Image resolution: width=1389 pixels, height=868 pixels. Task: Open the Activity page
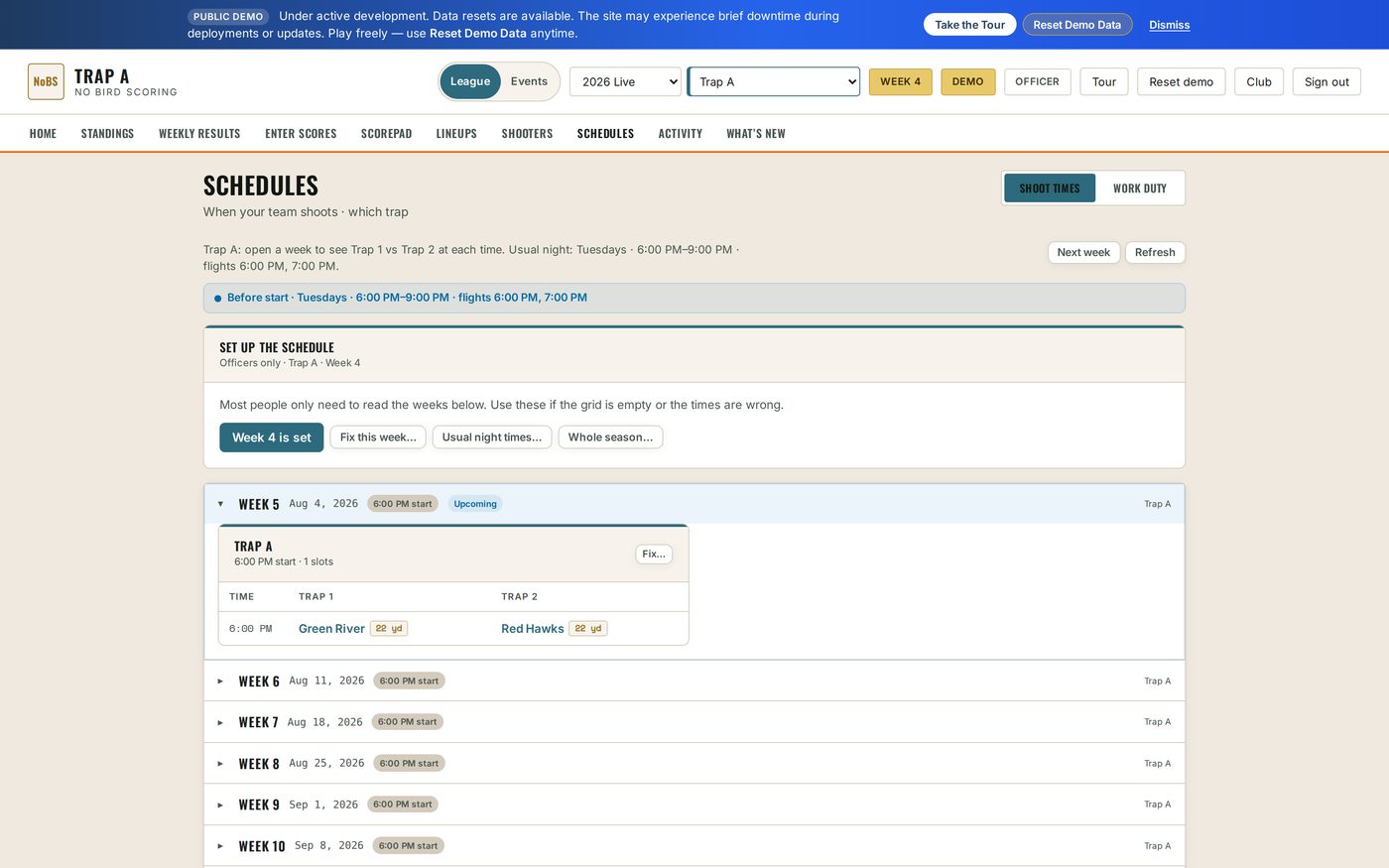click(x=680, y=133)
